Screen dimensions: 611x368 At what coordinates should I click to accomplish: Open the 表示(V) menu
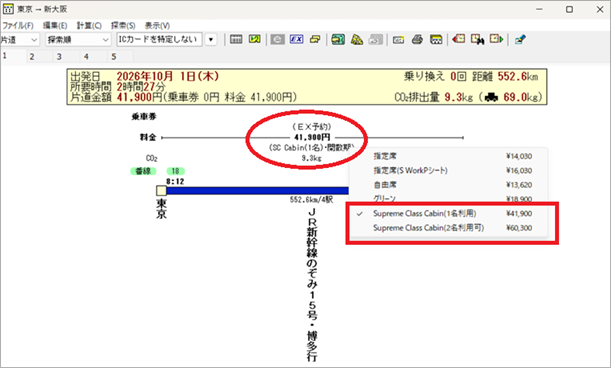pos(157,25)
